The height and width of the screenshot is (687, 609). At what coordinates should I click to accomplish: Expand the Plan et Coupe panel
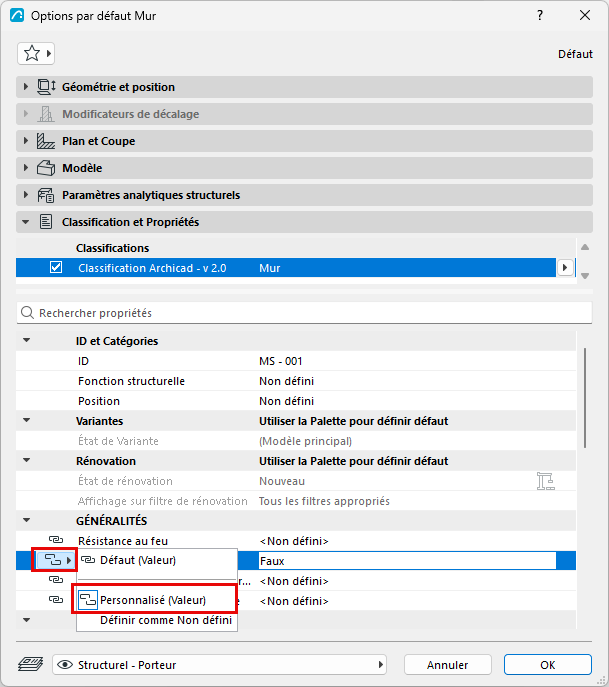[x=25, y=141]
